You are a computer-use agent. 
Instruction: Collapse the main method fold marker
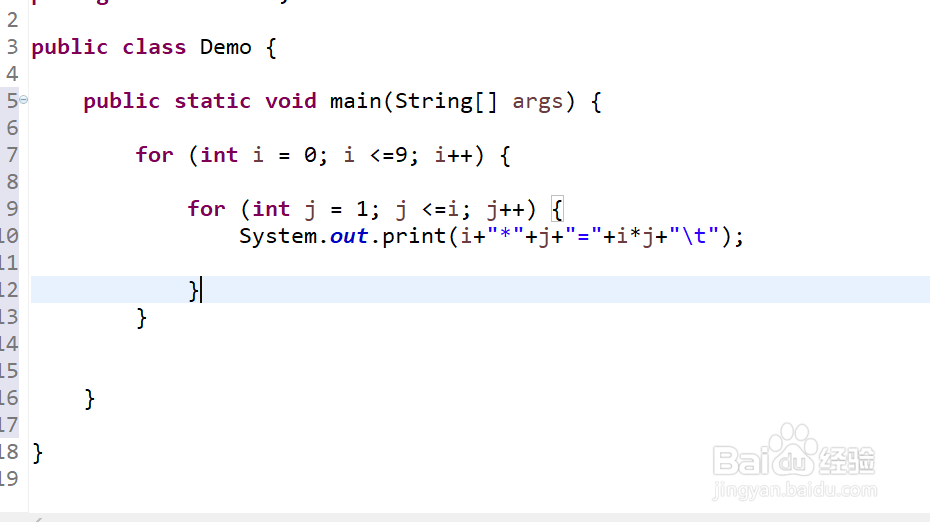coord(24,100)
